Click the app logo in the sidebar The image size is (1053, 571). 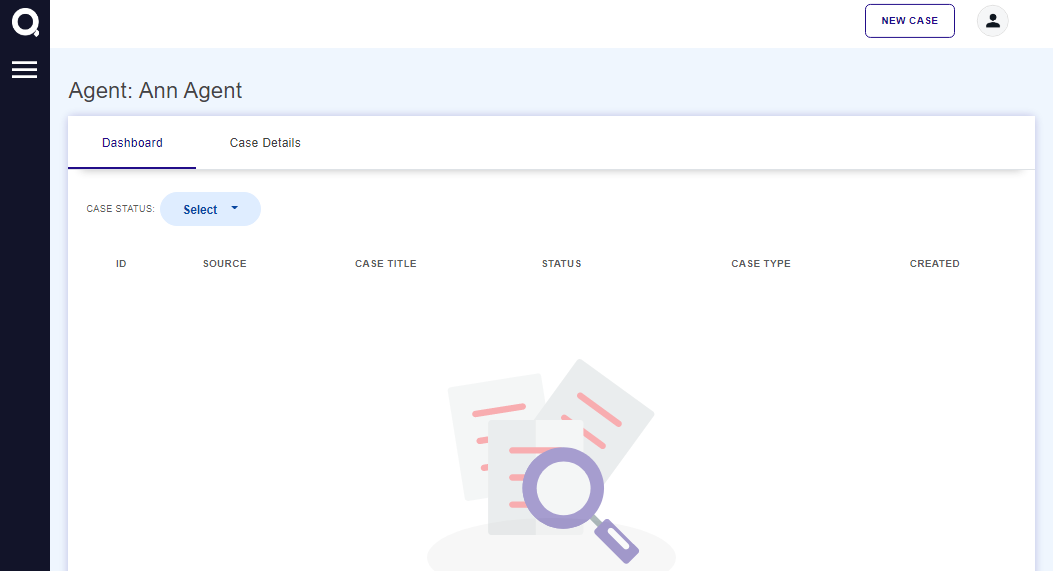25,22
